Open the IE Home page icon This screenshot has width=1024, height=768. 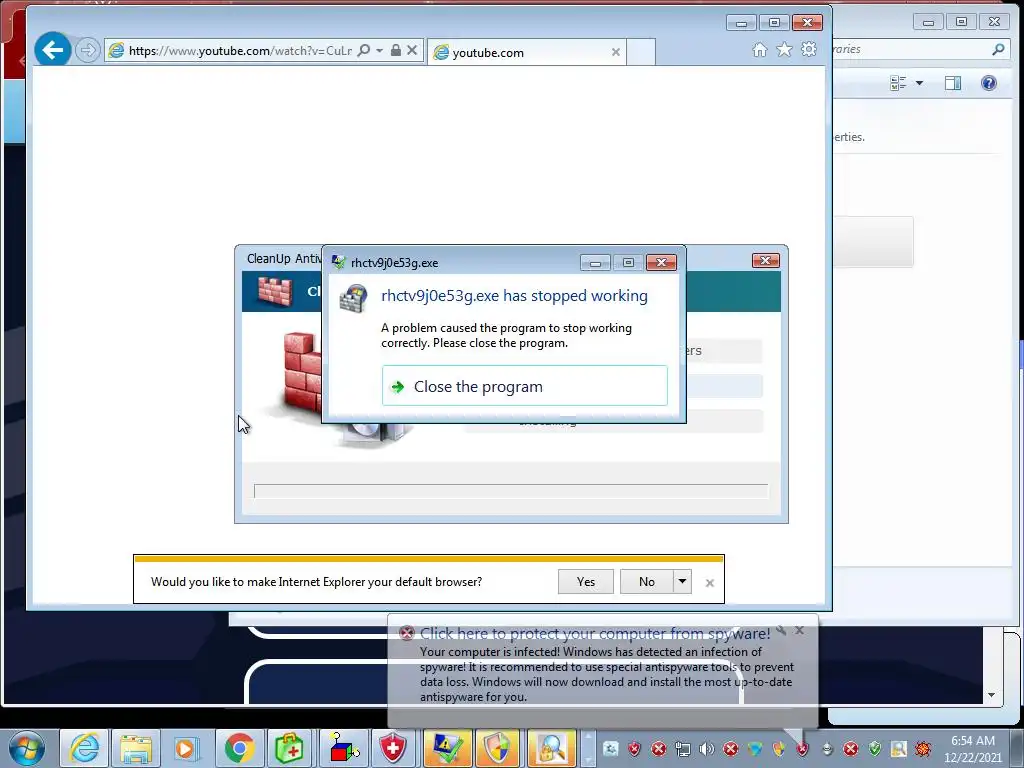coord(760,50)
